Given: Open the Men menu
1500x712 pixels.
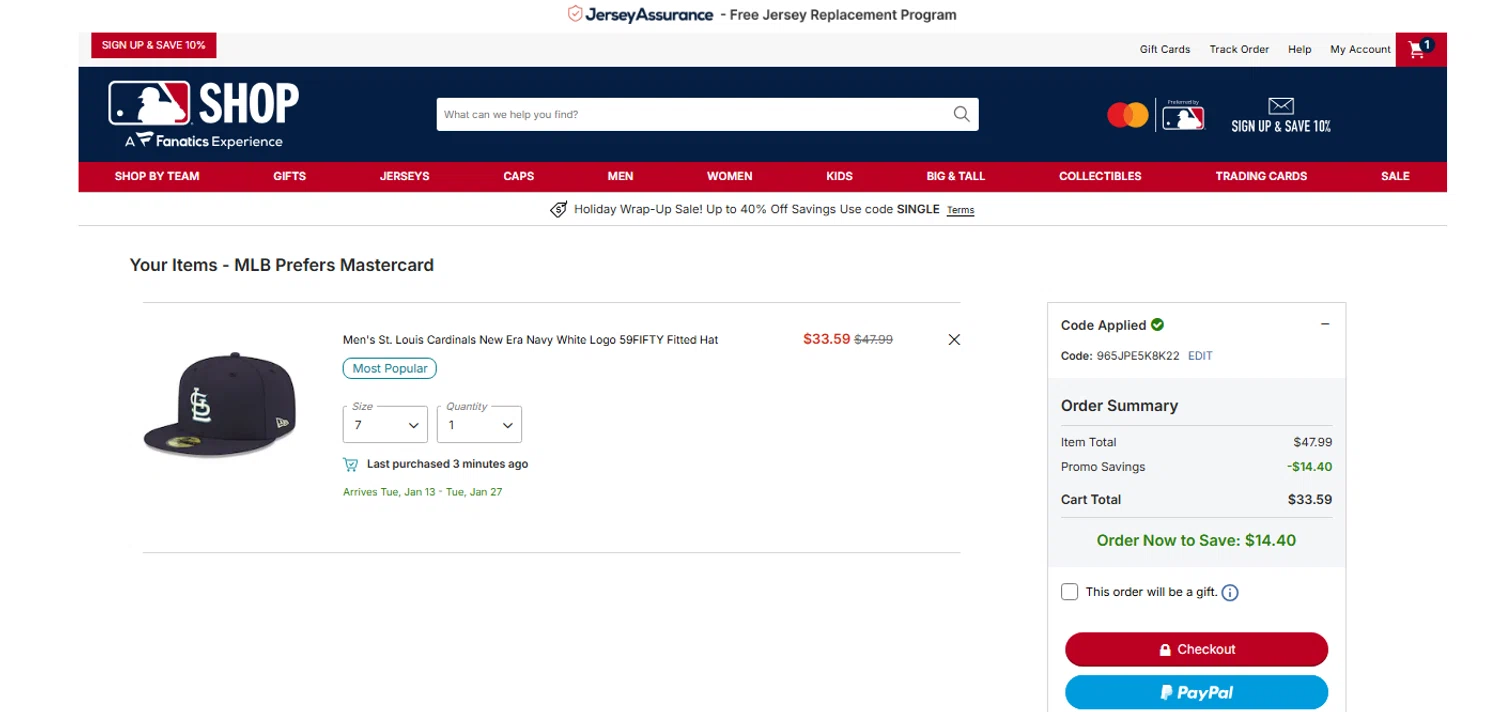Looking at the screenshot, I should [621, 176].
